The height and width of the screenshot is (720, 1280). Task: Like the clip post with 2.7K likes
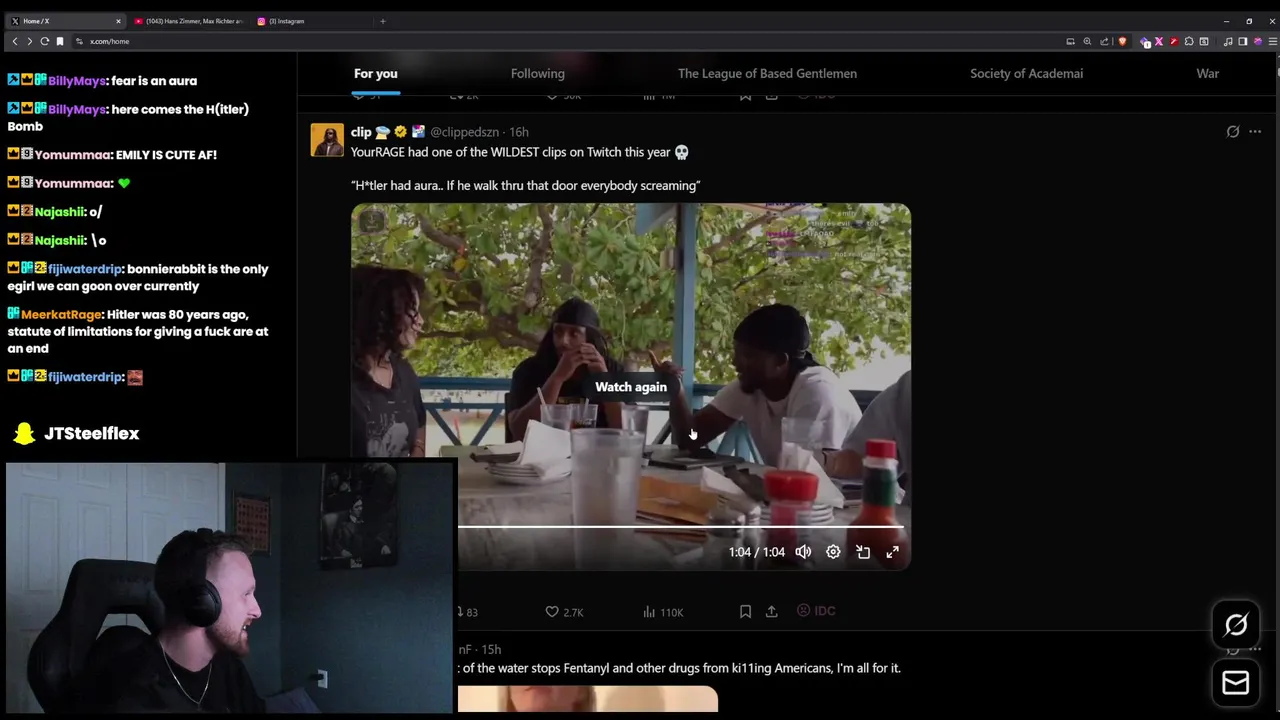(x=564, y=612)
